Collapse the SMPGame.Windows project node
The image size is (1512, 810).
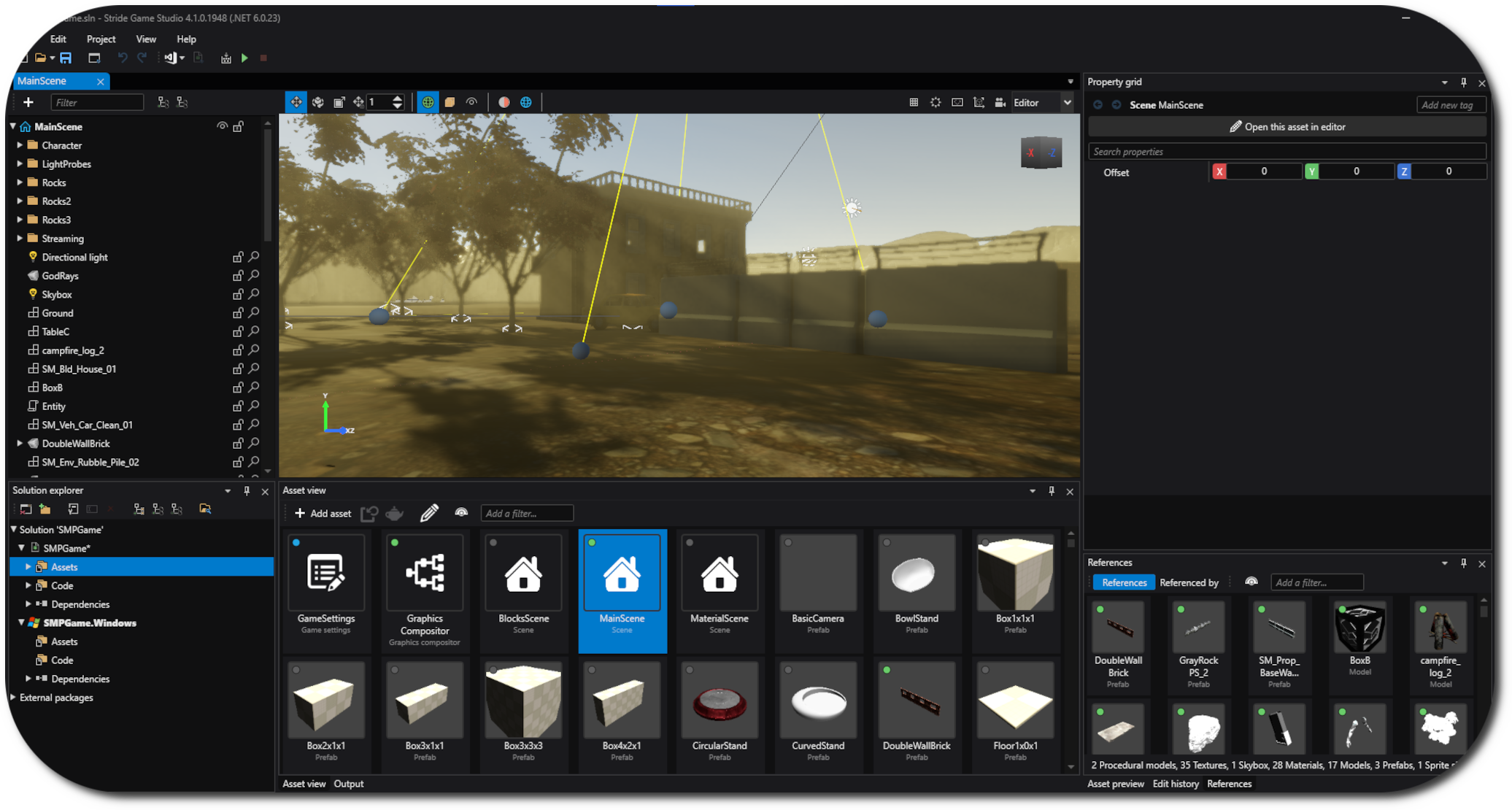click(21, 622)
